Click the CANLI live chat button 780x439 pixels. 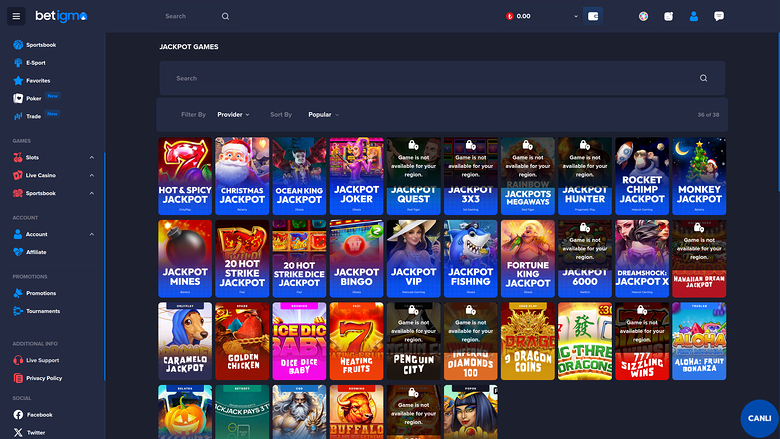point(760,419)
